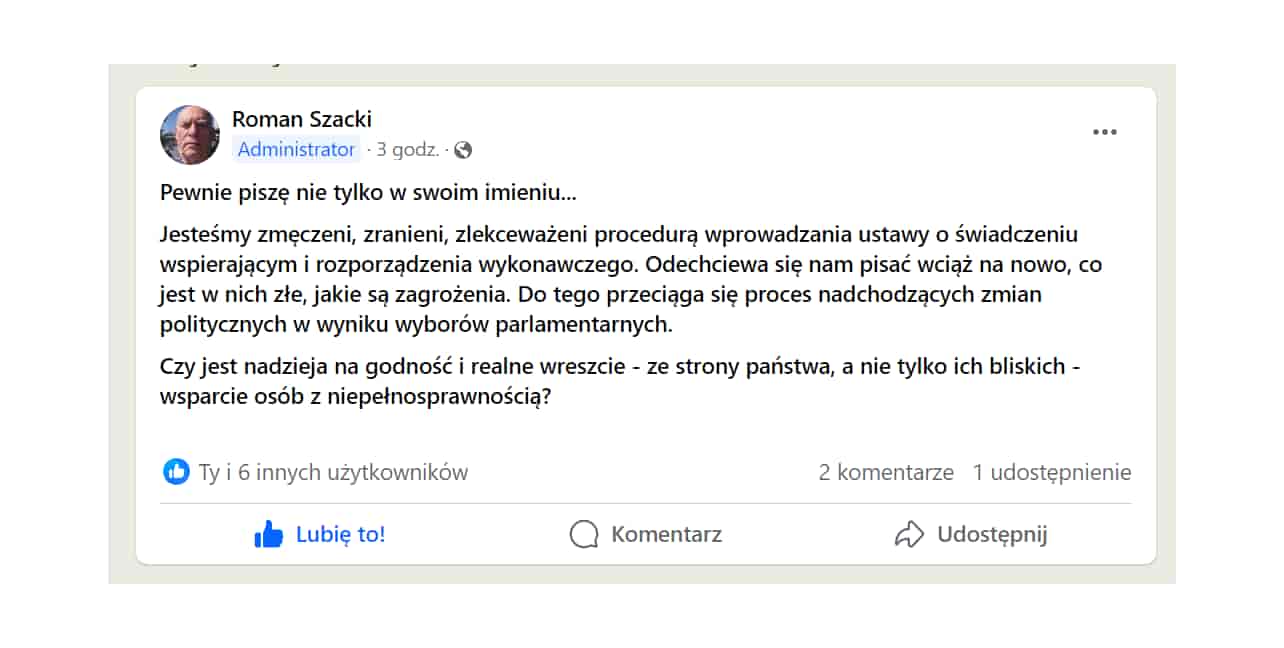The width and height of the screenshot is (1284, 648).
Task: Click the paragraph starting 'Czy jest nadzieja na godność'
Action: [x=620, y=381]
